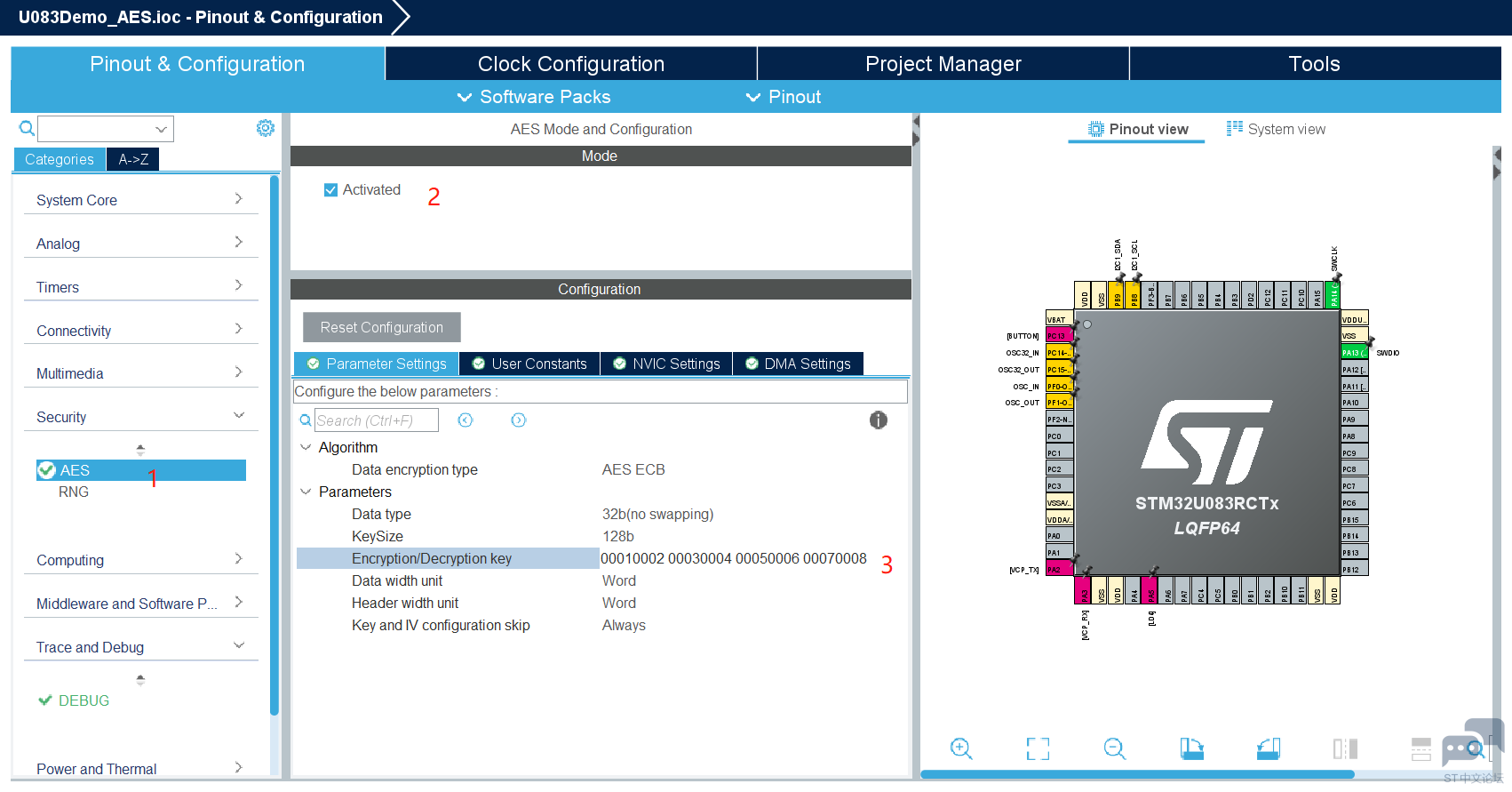Viewport: 1512px width, 792px height.
Task: Open the Project Manager tab
Action: (x=943, y=64)
